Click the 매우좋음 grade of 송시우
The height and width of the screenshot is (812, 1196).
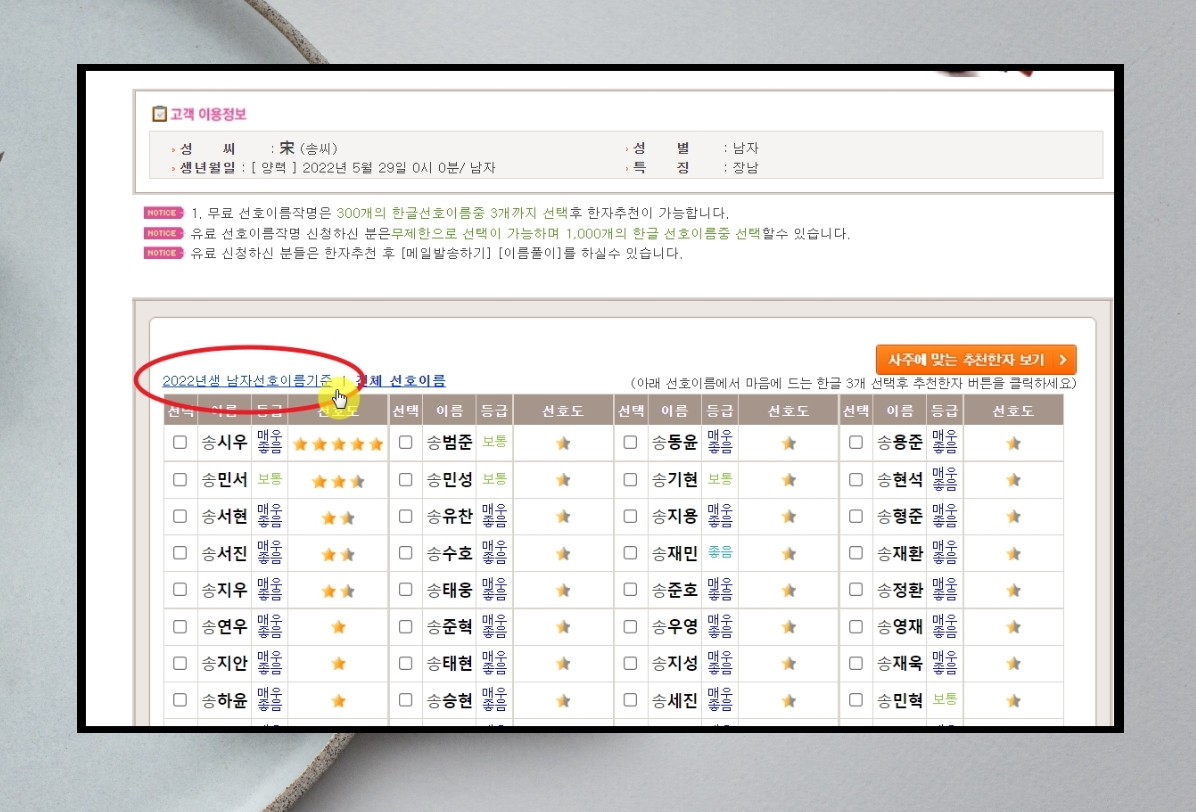tap(269, 442)
